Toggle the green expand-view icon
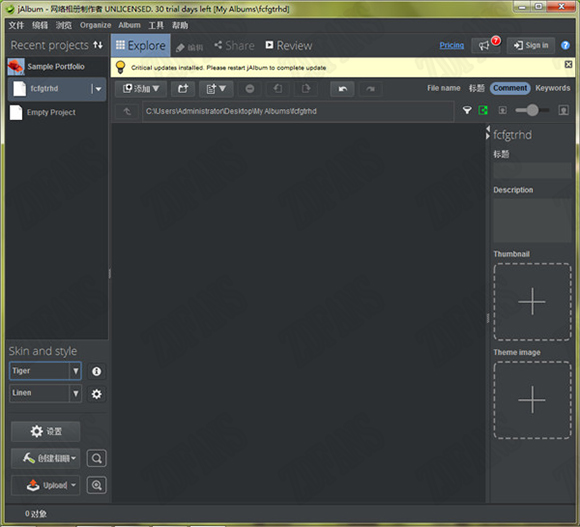The width and height of the screenshot is (580, 527). 483,110
